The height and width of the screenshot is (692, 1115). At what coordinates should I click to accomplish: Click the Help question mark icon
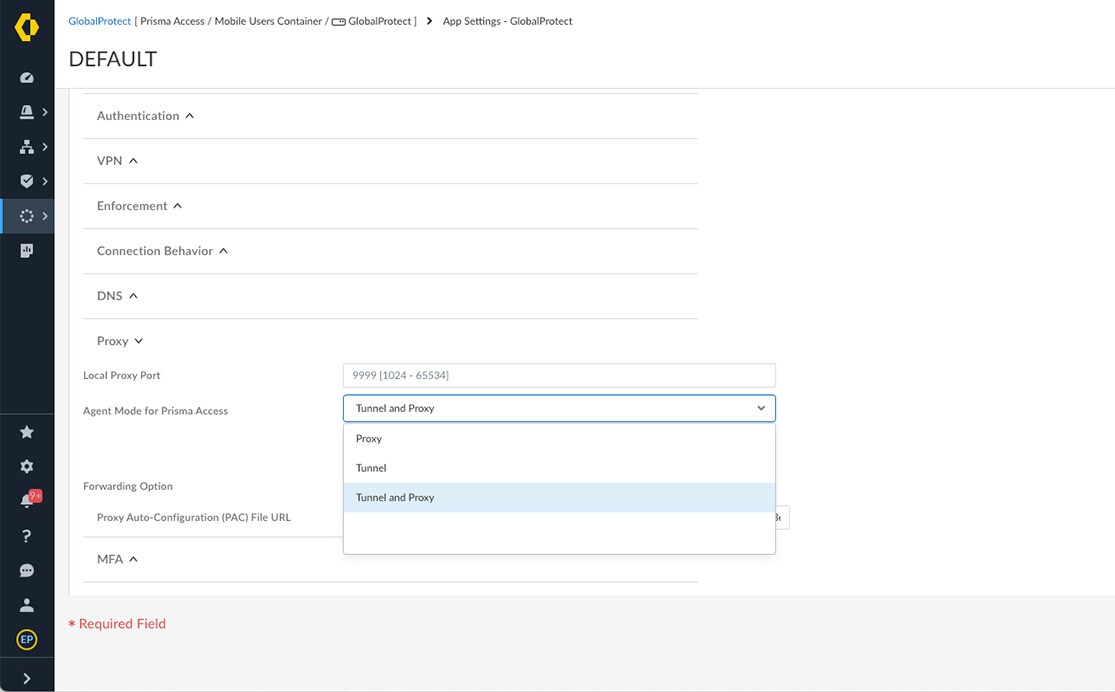pos(27,535)
